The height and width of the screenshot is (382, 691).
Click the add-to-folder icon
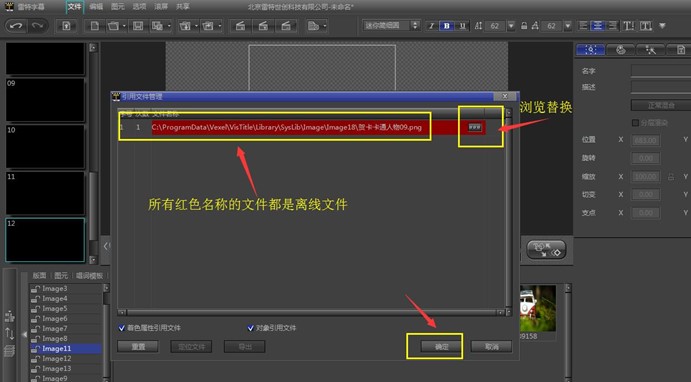pos(208,26)
